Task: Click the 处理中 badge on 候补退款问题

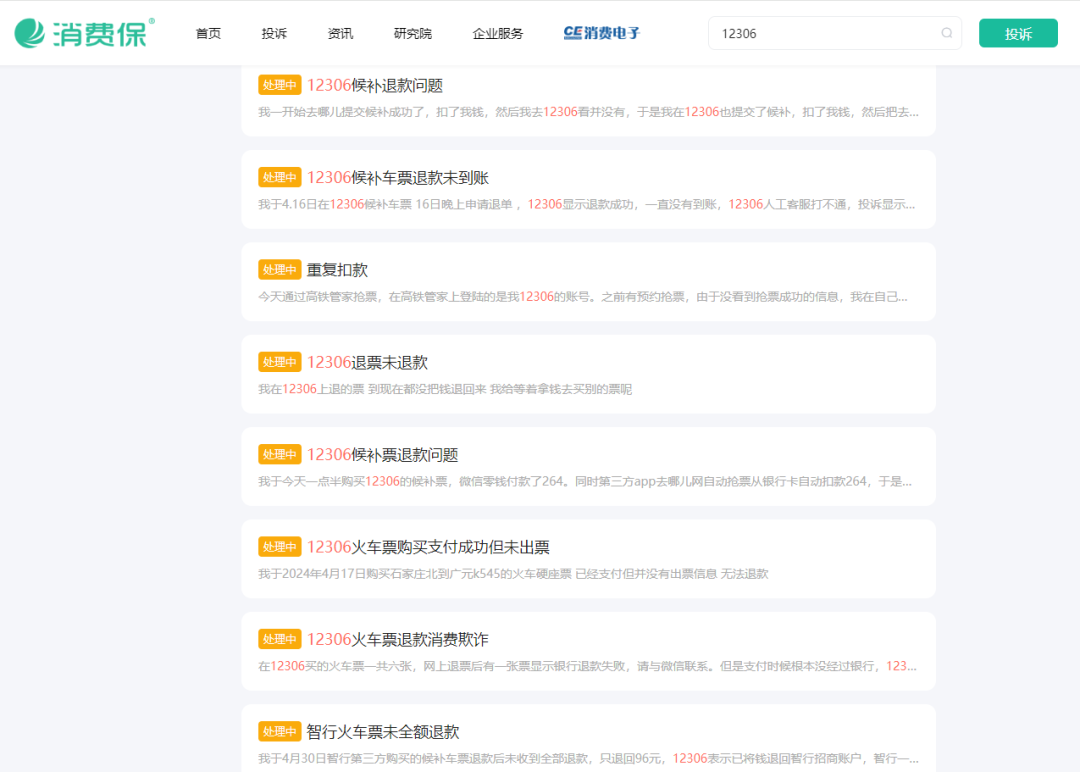Action: 279,85
